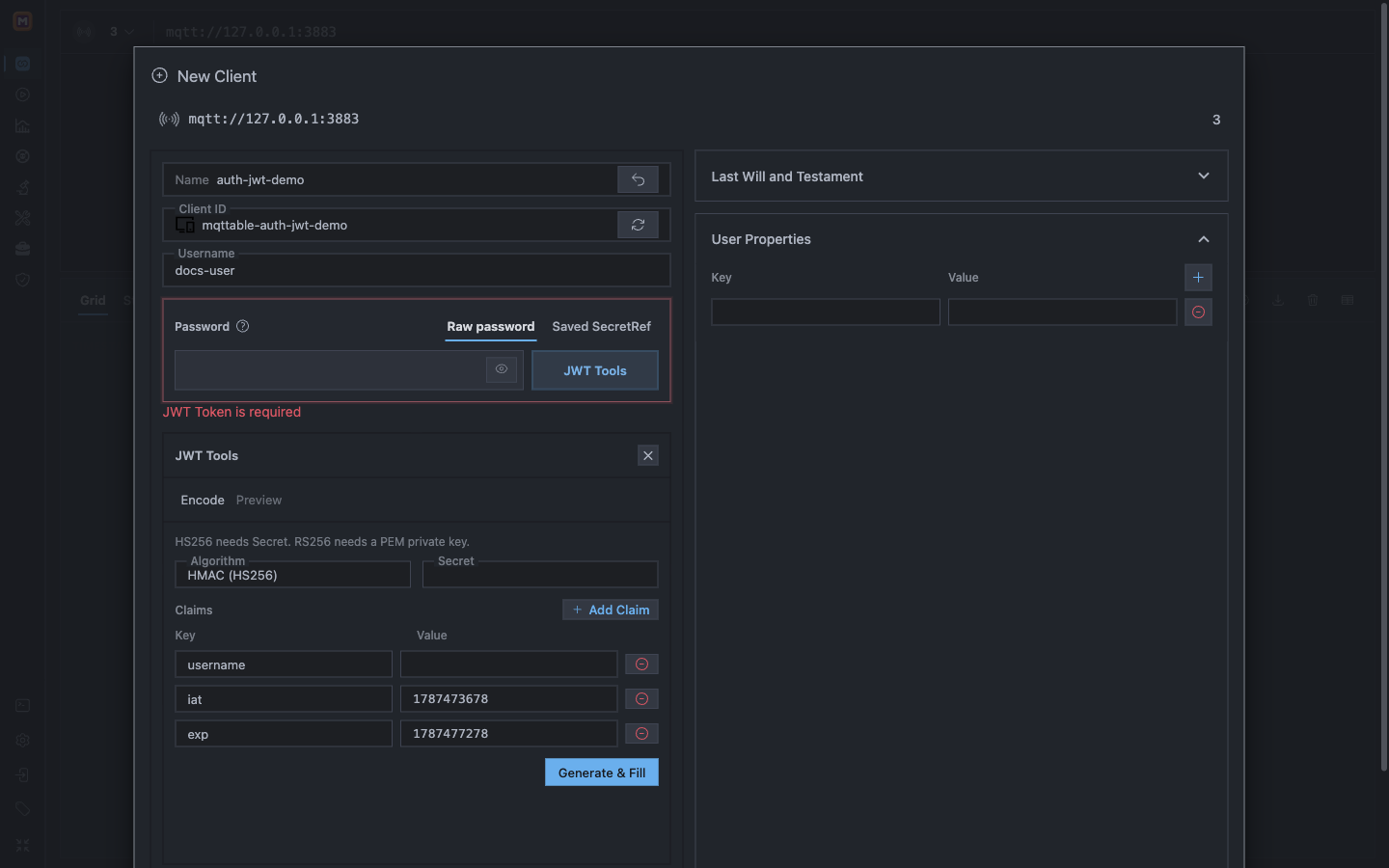Click the broadcast icon beside mqtt://127.0.0.1:3883

(169, 120)
